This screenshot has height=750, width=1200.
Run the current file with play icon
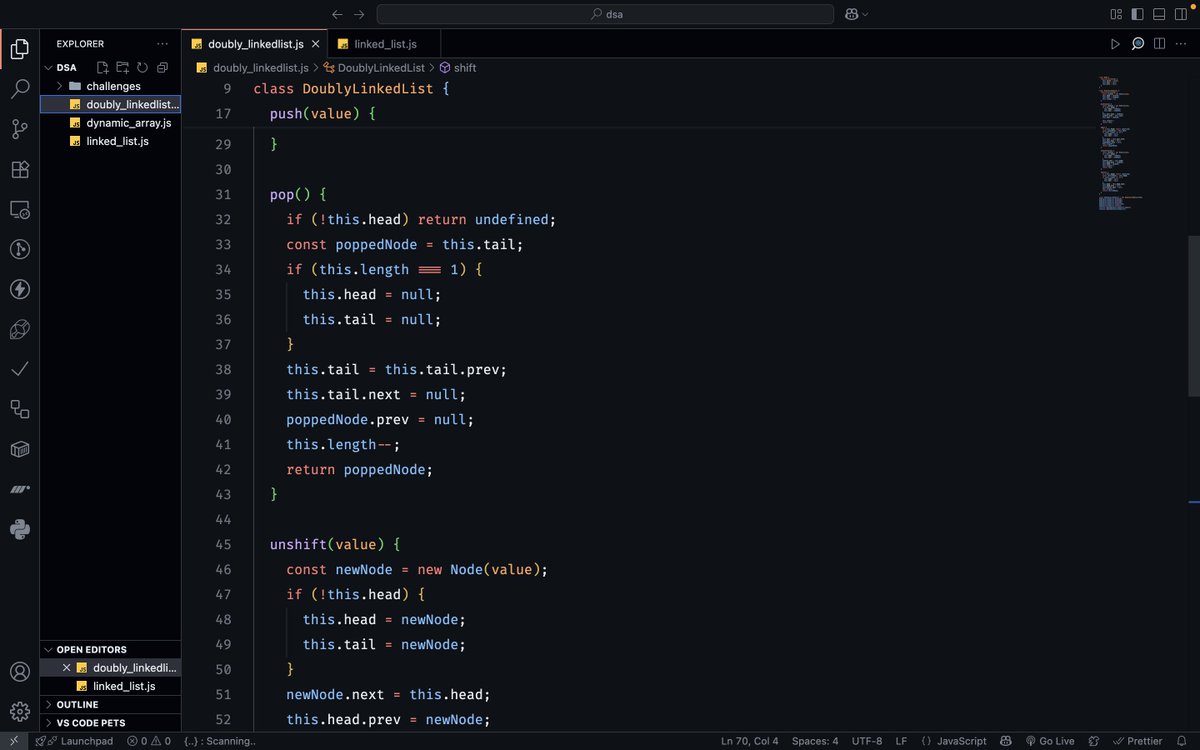coord(1115,44)
